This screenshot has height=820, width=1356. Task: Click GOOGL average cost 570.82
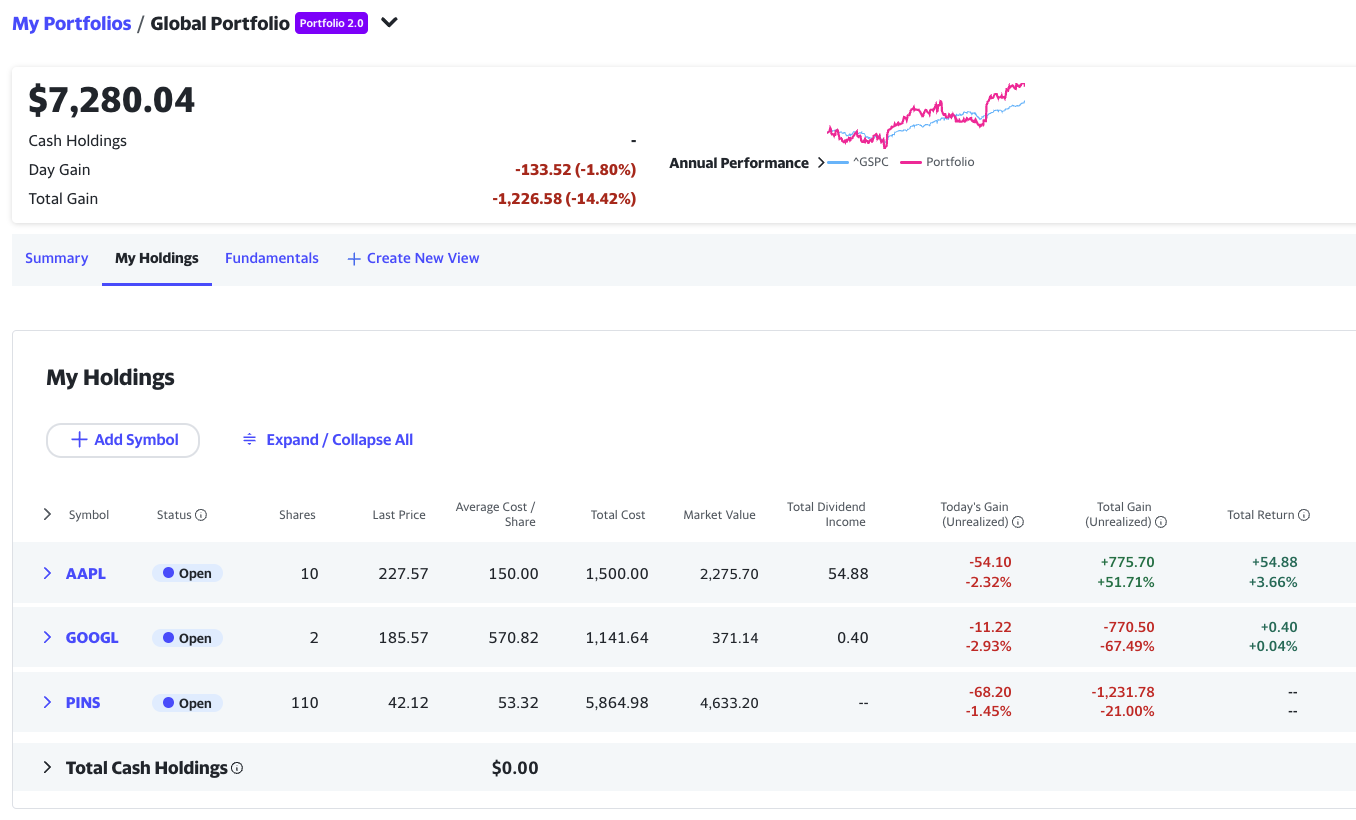coord(515,637)
